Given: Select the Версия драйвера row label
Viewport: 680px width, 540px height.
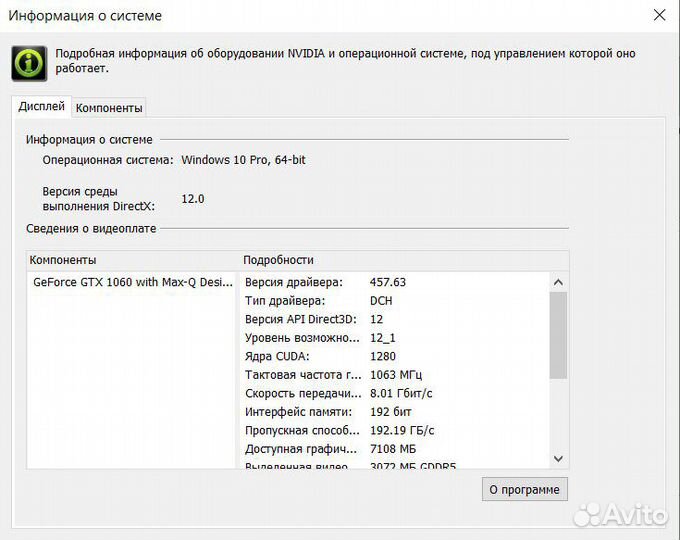Looking at the screenshot, I should [294, 282].
